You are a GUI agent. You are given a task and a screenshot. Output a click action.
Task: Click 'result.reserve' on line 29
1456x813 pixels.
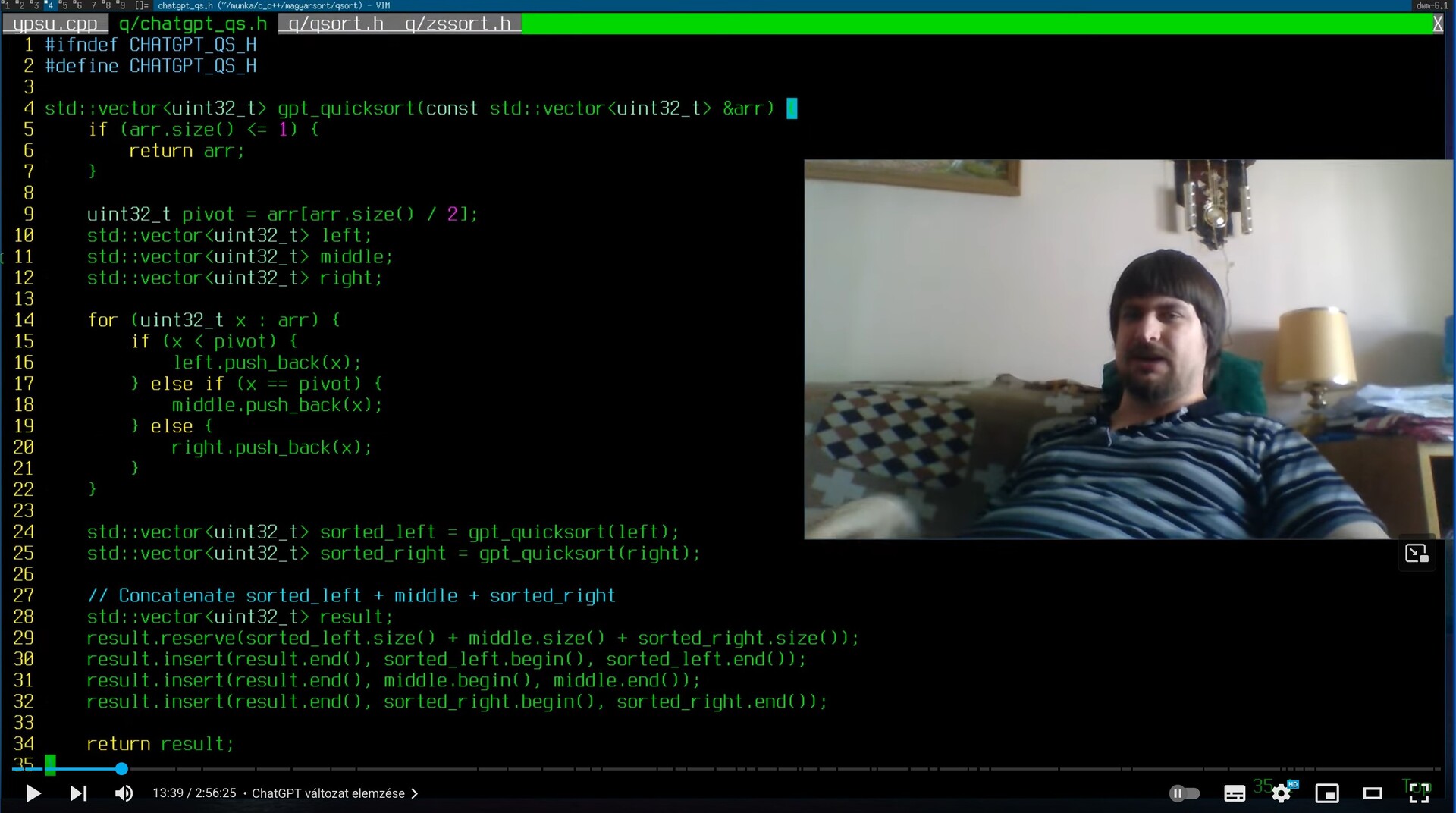[161, 638]
